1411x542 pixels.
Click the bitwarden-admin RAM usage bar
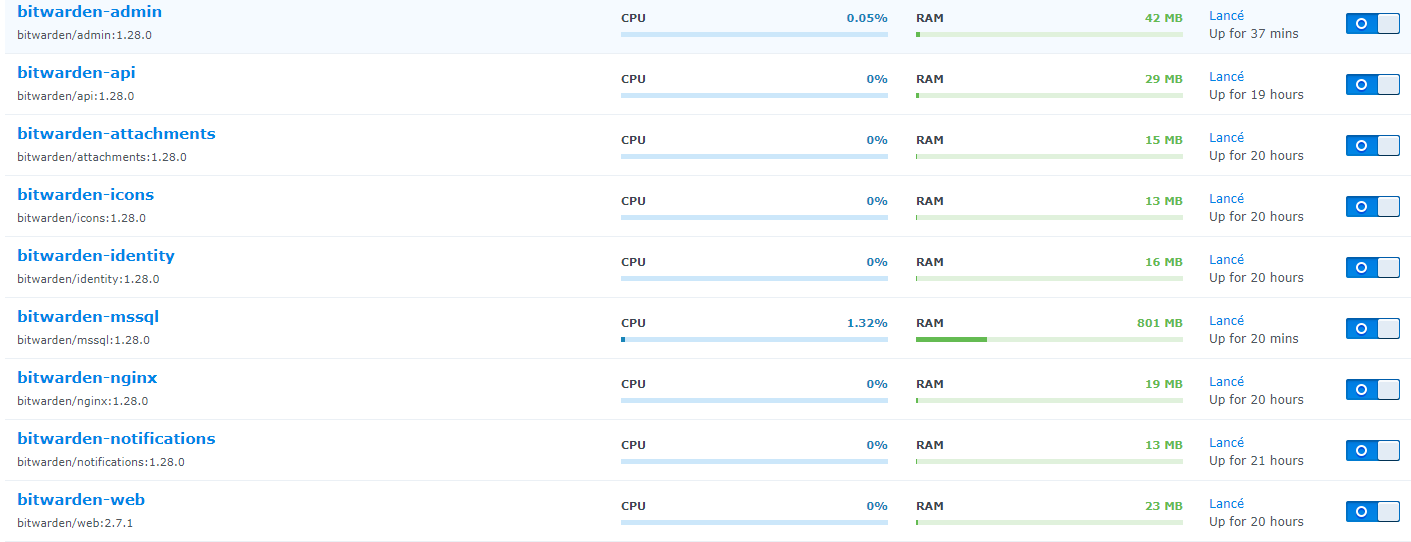[x=1049, y=34]
